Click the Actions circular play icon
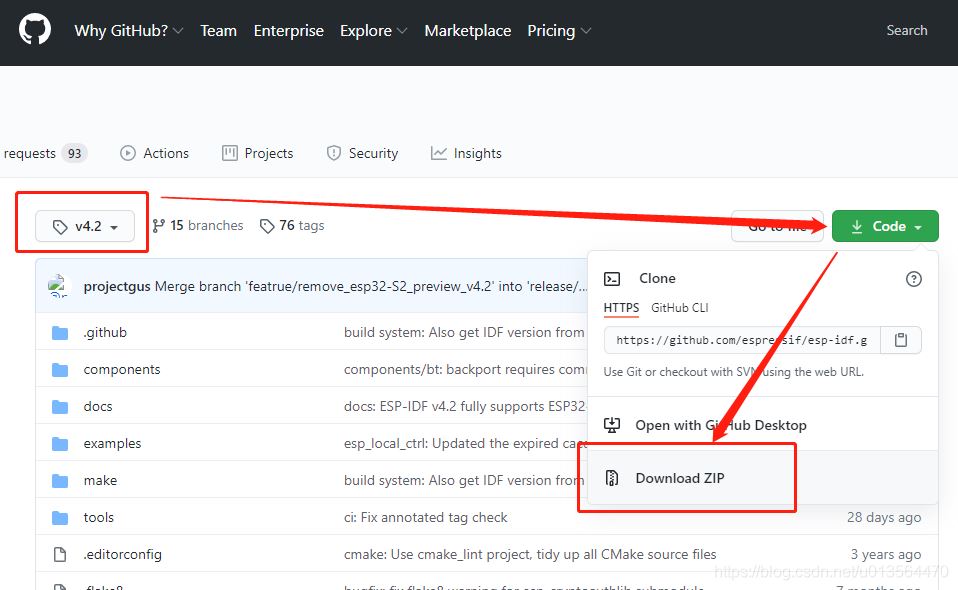The image size is (958, 590). pyautogui.click(x=126, y=152)
